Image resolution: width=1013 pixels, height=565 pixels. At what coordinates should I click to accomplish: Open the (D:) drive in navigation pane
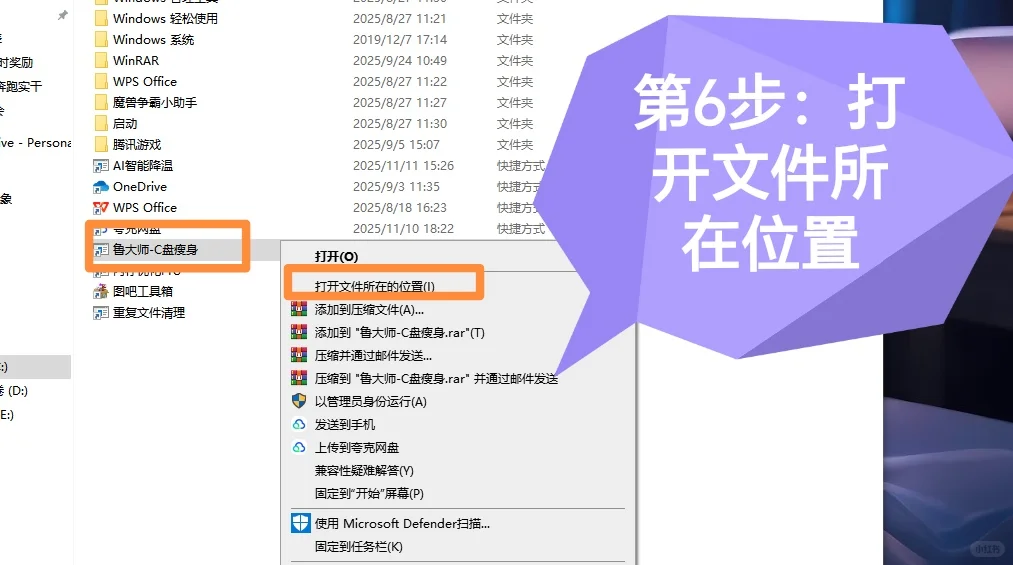click(14, 391)
